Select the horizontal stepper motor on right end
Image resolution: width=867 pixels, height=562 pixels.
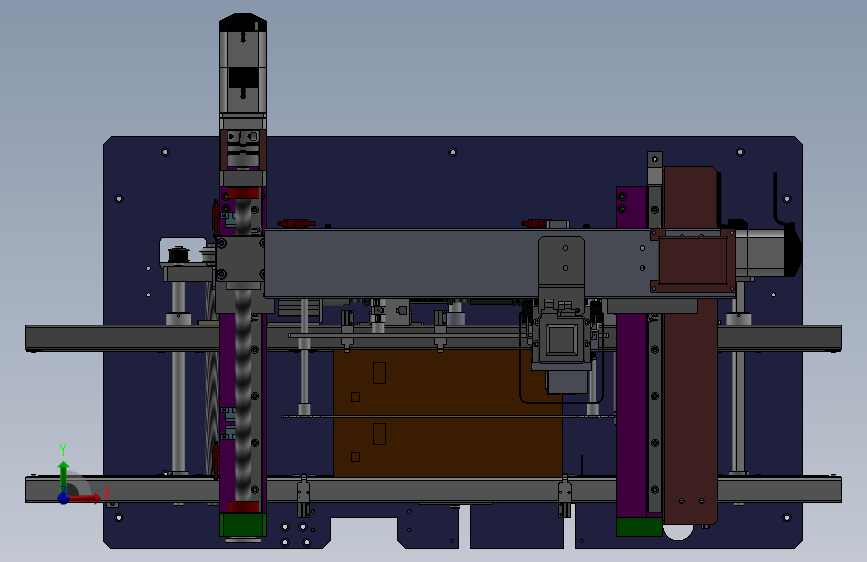(769, 252)
